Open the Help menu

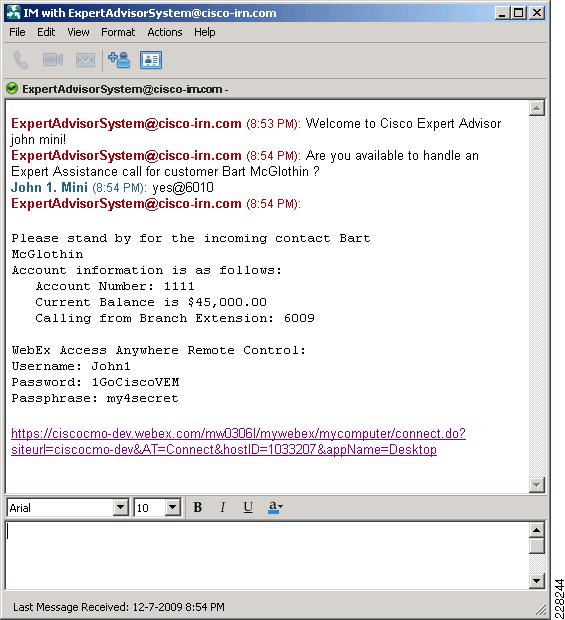(x=204, y=32)
